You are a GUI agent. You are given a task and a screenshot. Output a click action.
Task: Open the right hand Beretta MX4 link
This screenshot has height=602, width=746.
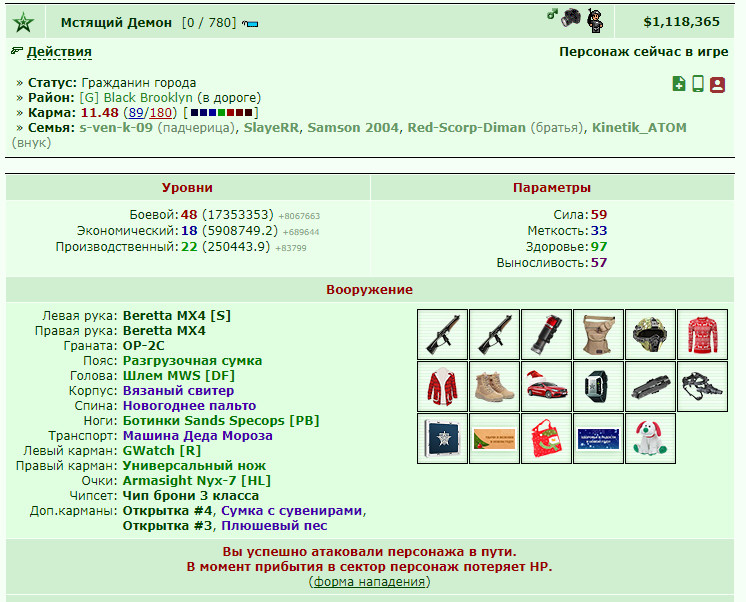[x=164, y=331]
